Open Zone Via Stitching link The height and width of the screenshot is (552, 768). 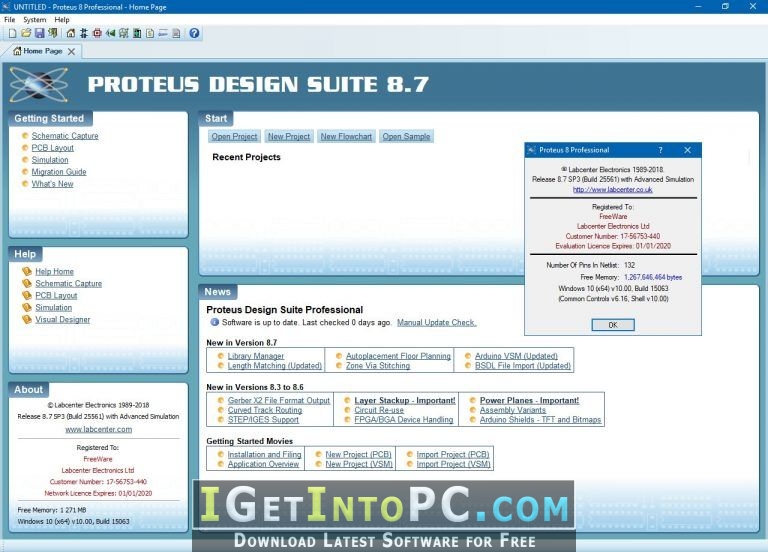coord(378,366)
